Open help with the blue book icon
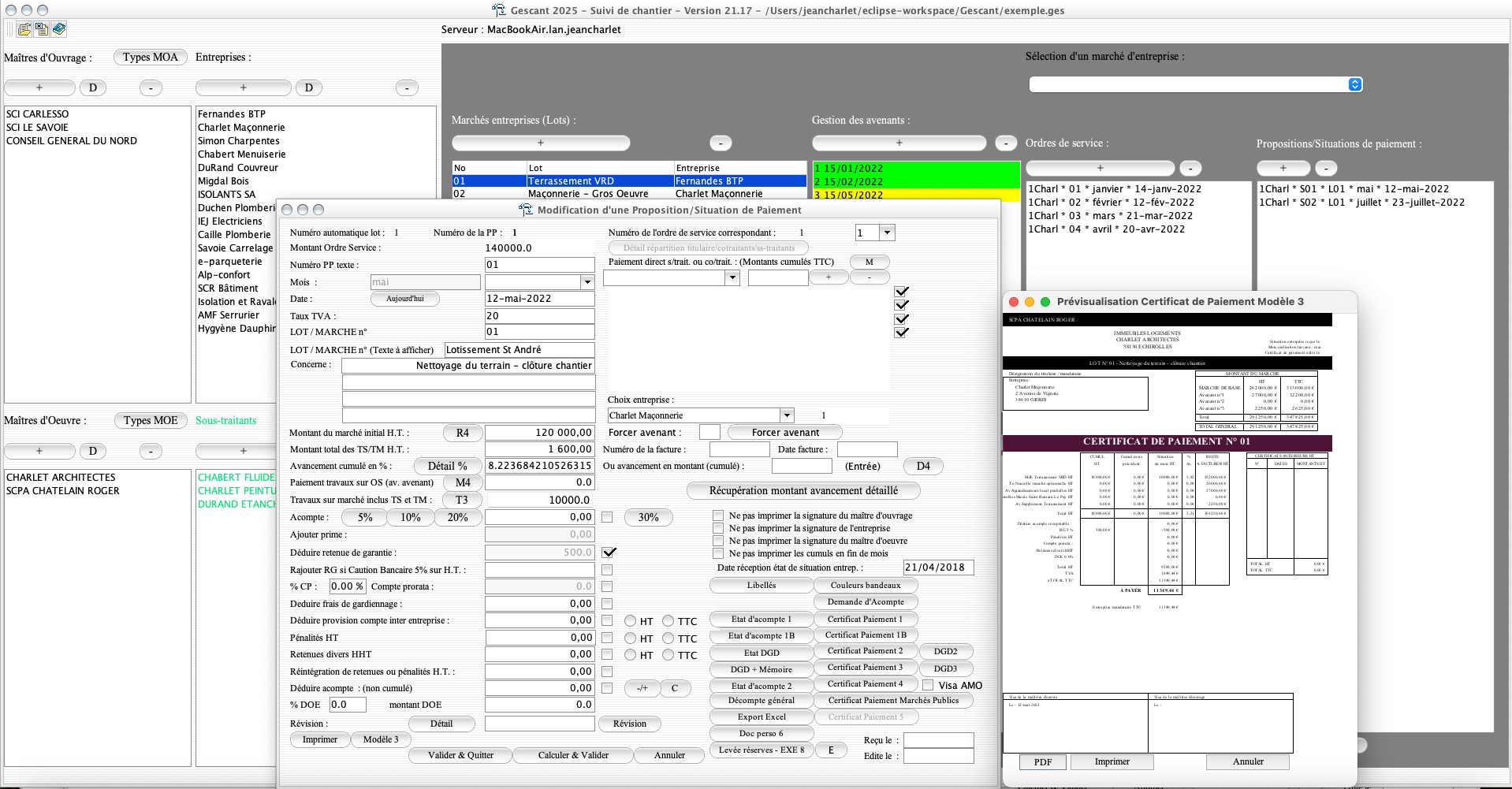The image size is (1512, 789). [59, 30]
